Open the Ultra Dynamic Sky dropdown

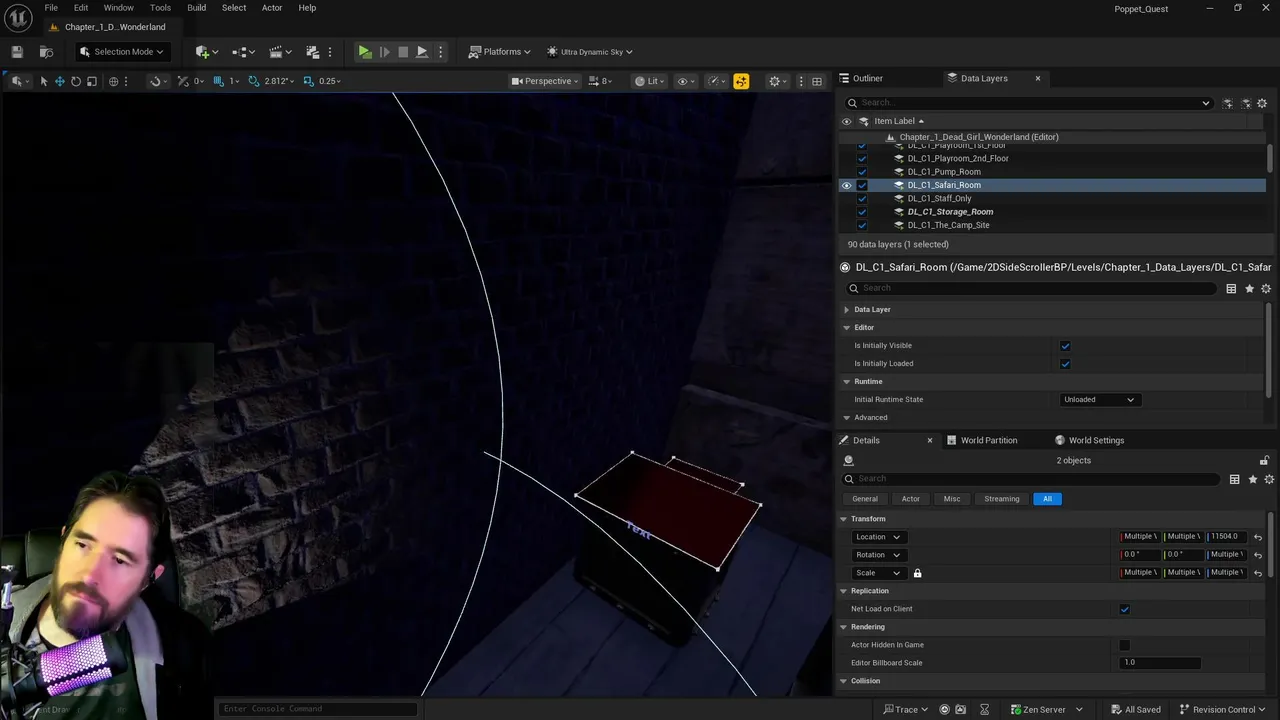tap(590, 52)
